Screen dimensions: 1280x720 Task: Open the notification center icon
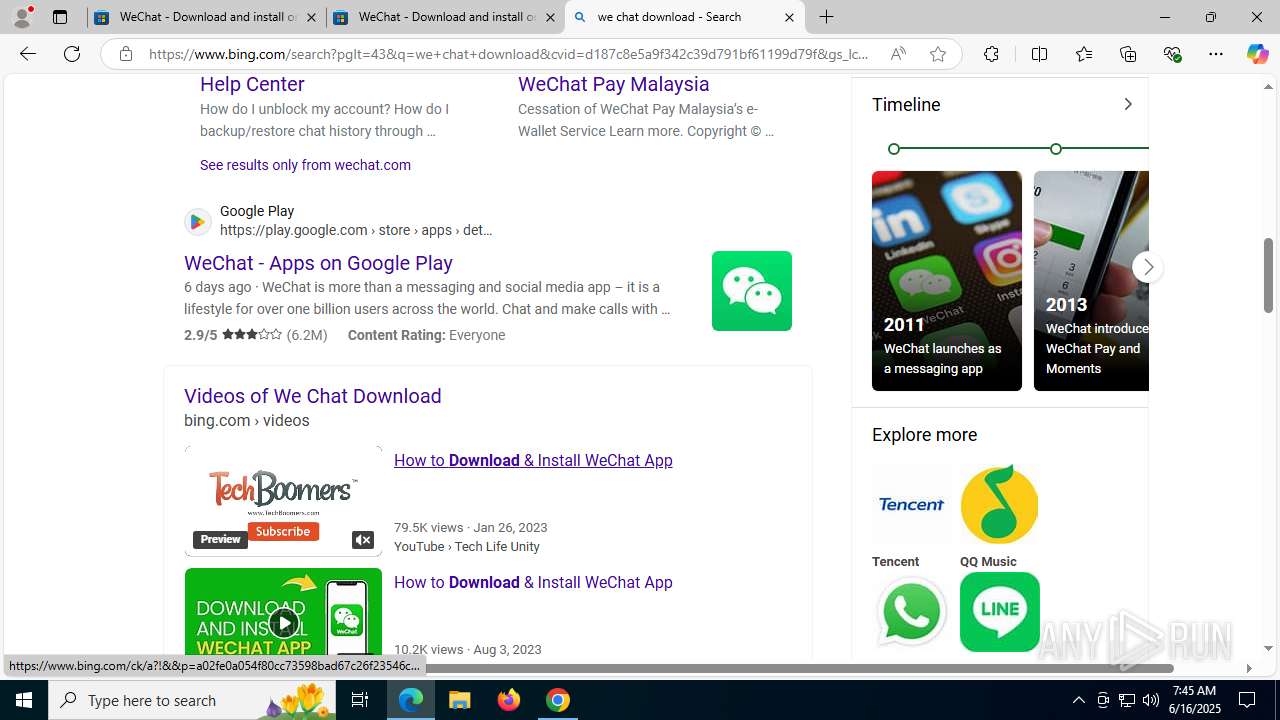point(1247,700)
